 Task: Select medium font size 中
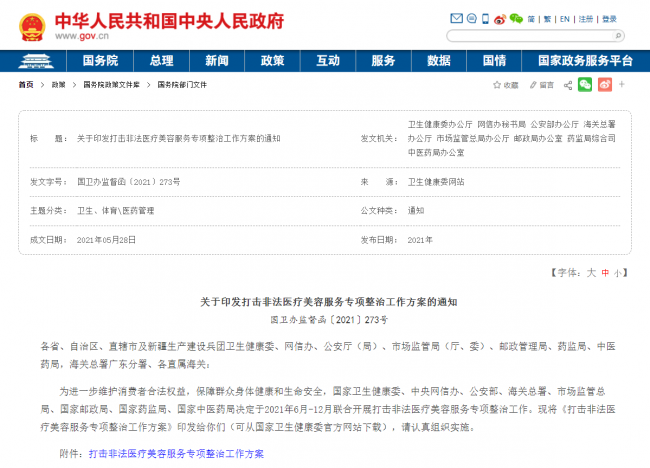(x=605, y=272)
